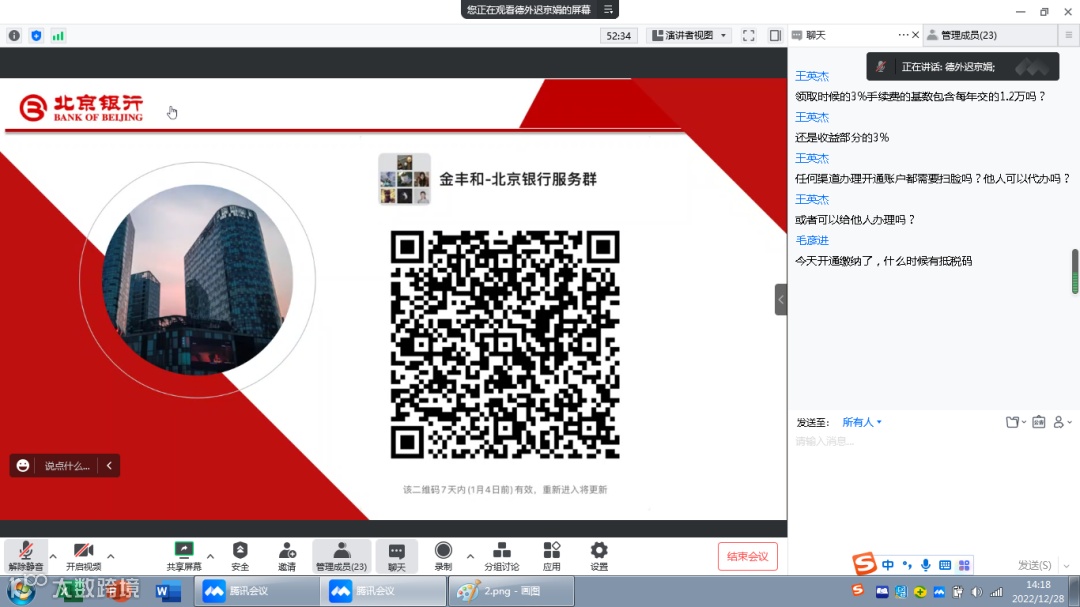This screenshot has width=1080, height=607.
Task: Open 2.png - 画图 taskbar window
Action: (x=510, y=591)
